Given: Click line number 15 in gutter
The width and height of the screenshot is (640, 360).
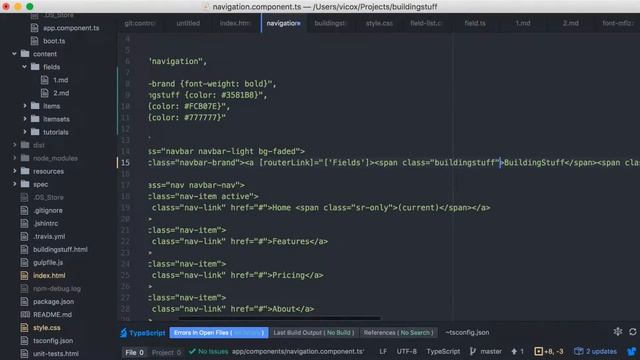Looking at the screenshot, I should [x=125, y=162].
